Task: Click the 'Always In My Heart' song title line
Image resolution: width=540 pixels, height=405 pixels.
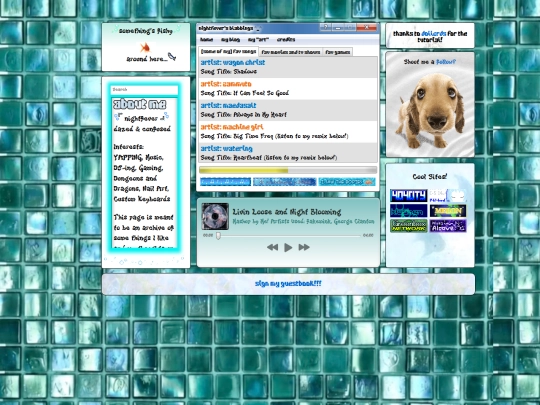Action: click(243, 115)
